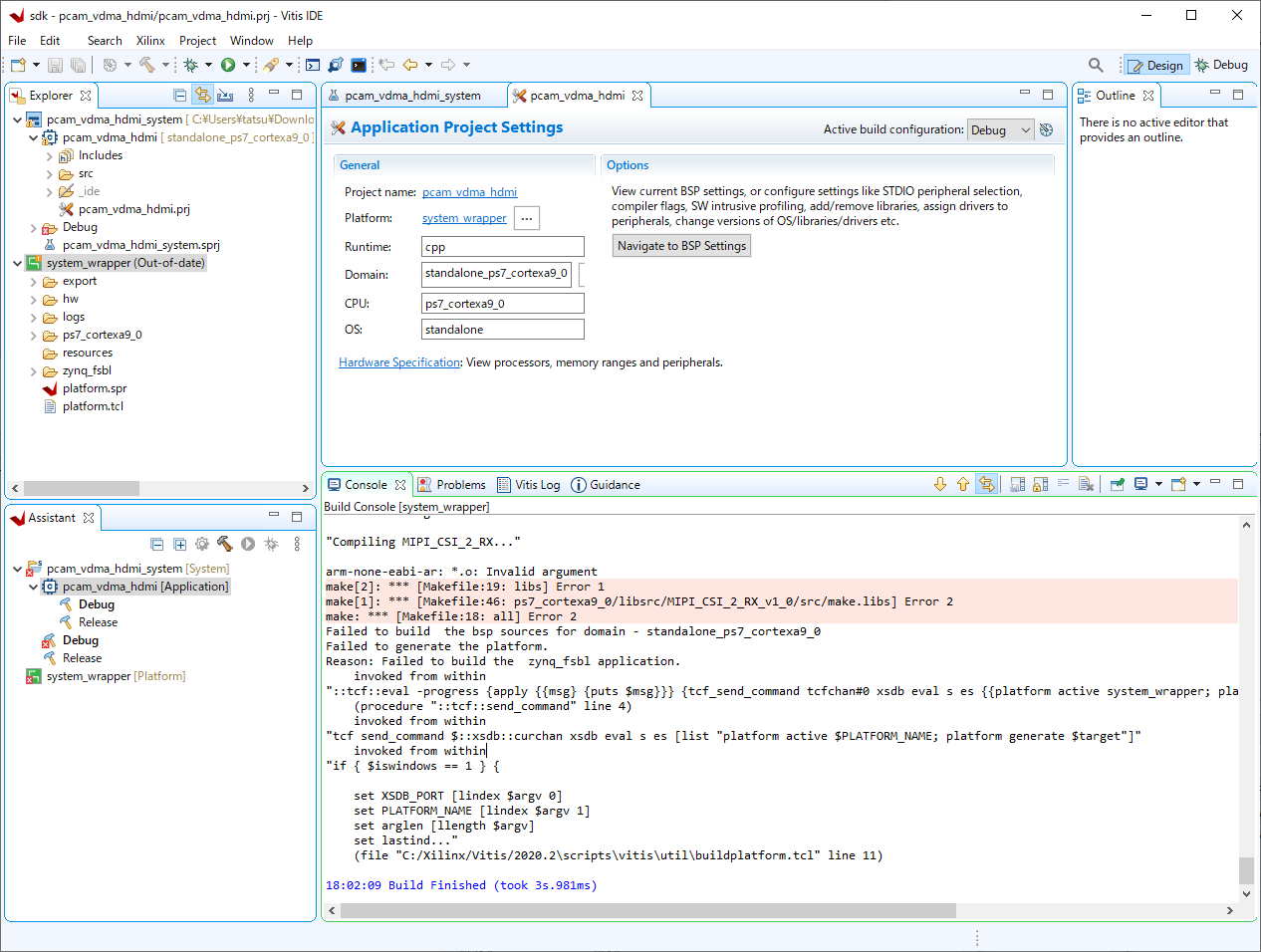The image size is (1261, 952).
Task: Switch to the Problems tab
Action: [x=452, y=485]
